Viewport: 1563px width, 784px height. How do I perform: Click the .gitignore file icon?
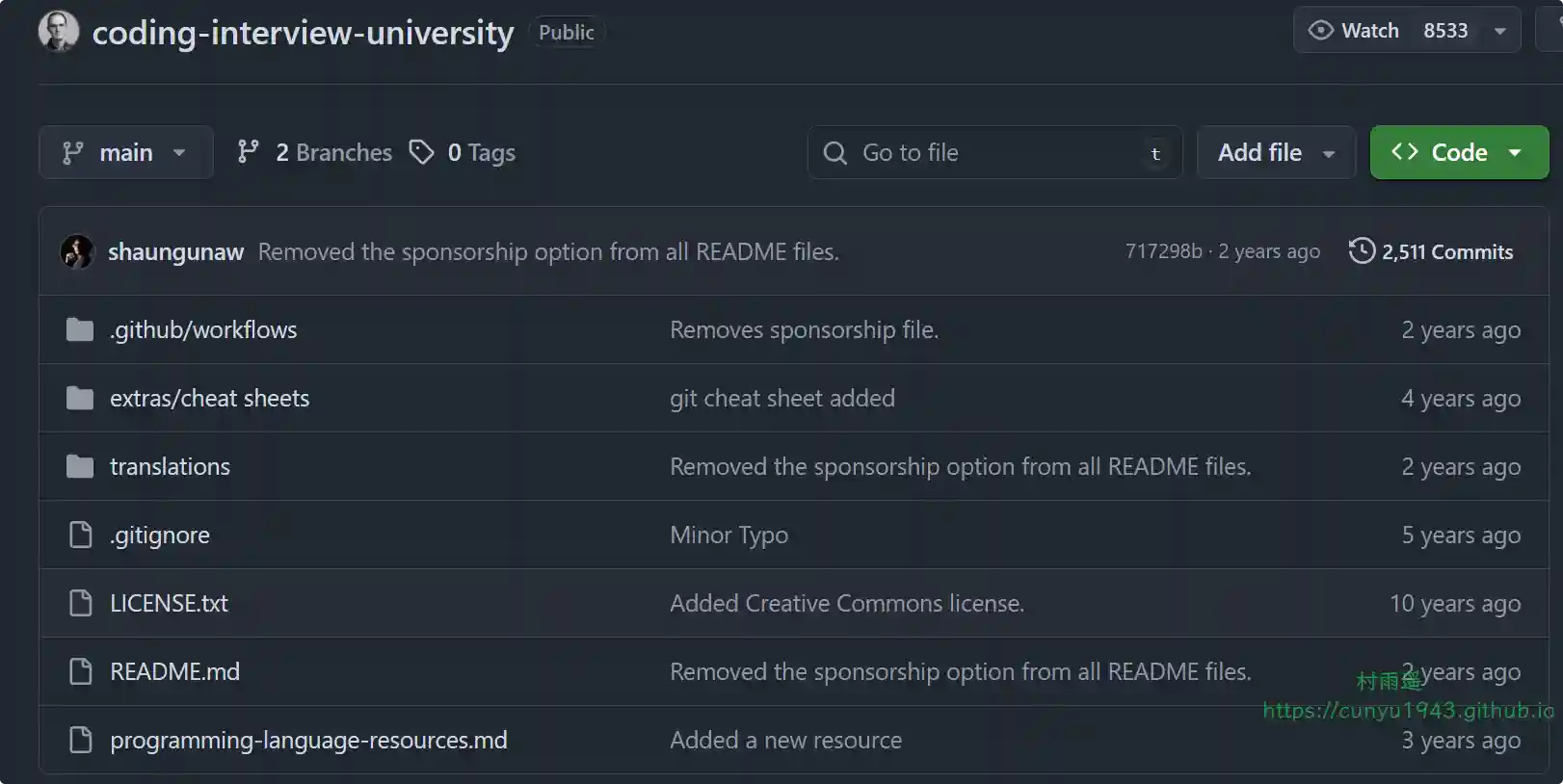point(81,535)
